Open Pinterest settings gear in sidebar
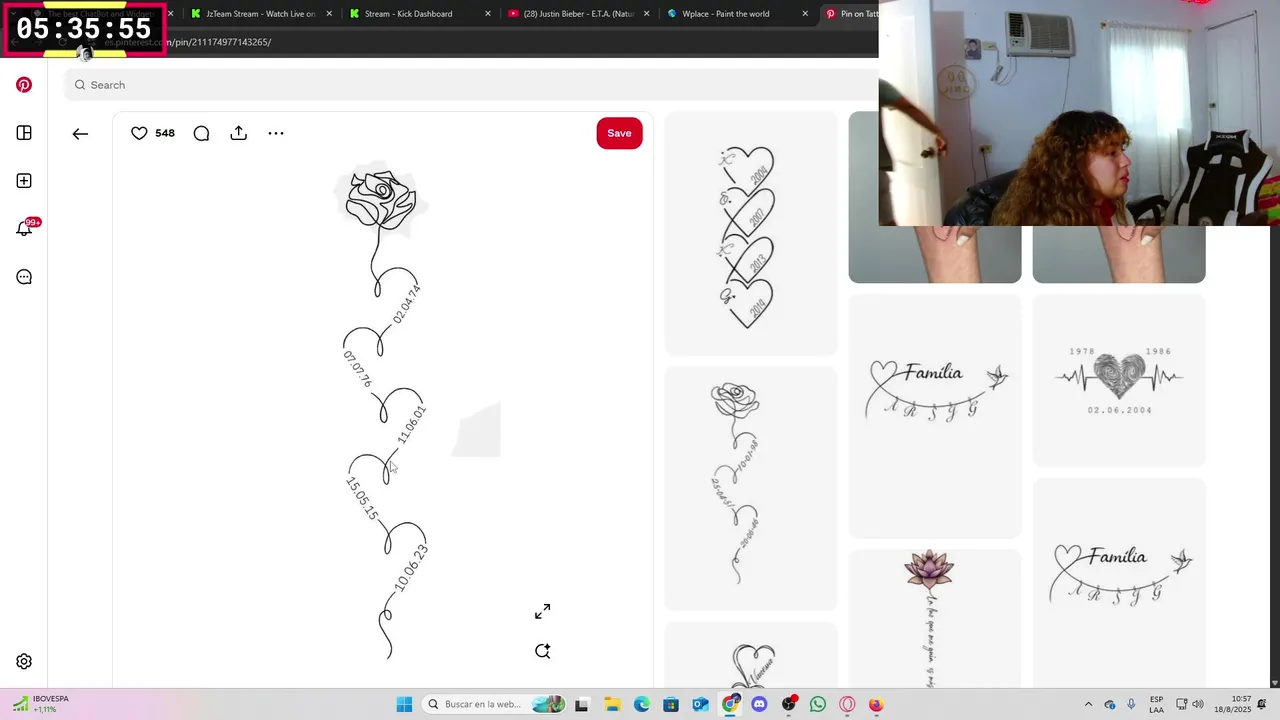Screen dimensions: 1280x720 pos(24,661)
